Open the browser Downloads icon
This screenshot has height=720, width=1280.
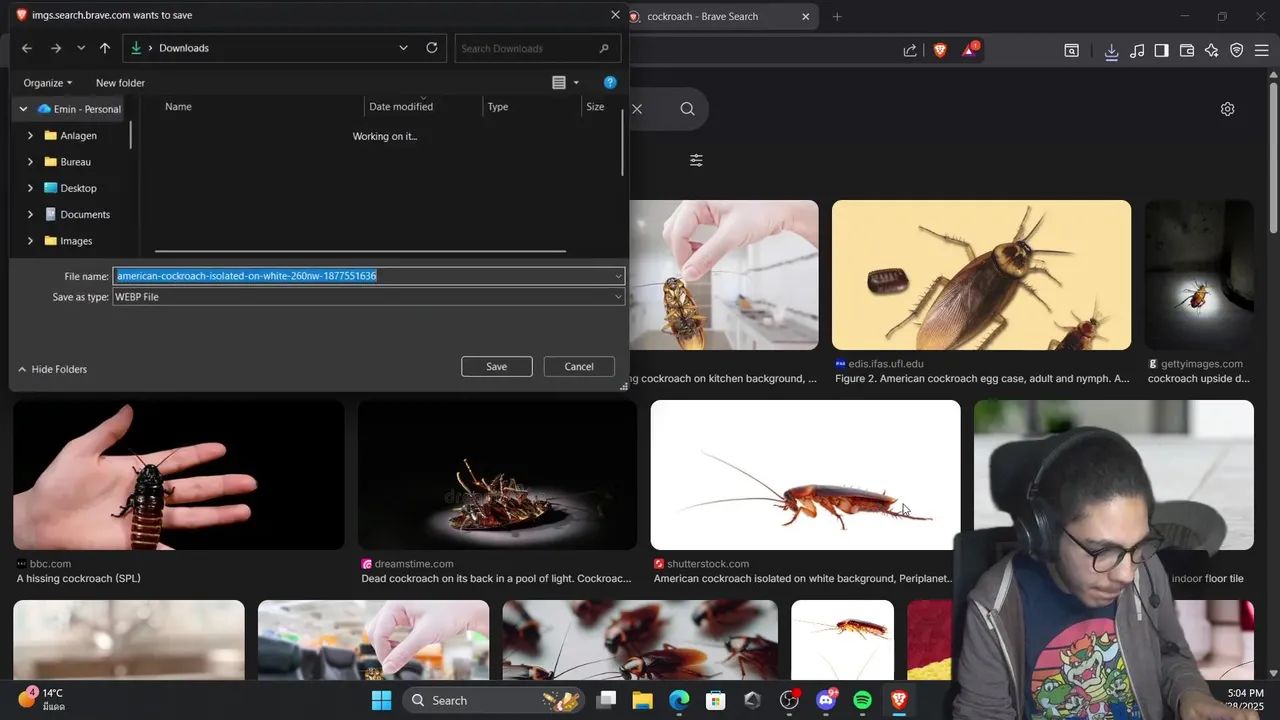pos(1111,51)
